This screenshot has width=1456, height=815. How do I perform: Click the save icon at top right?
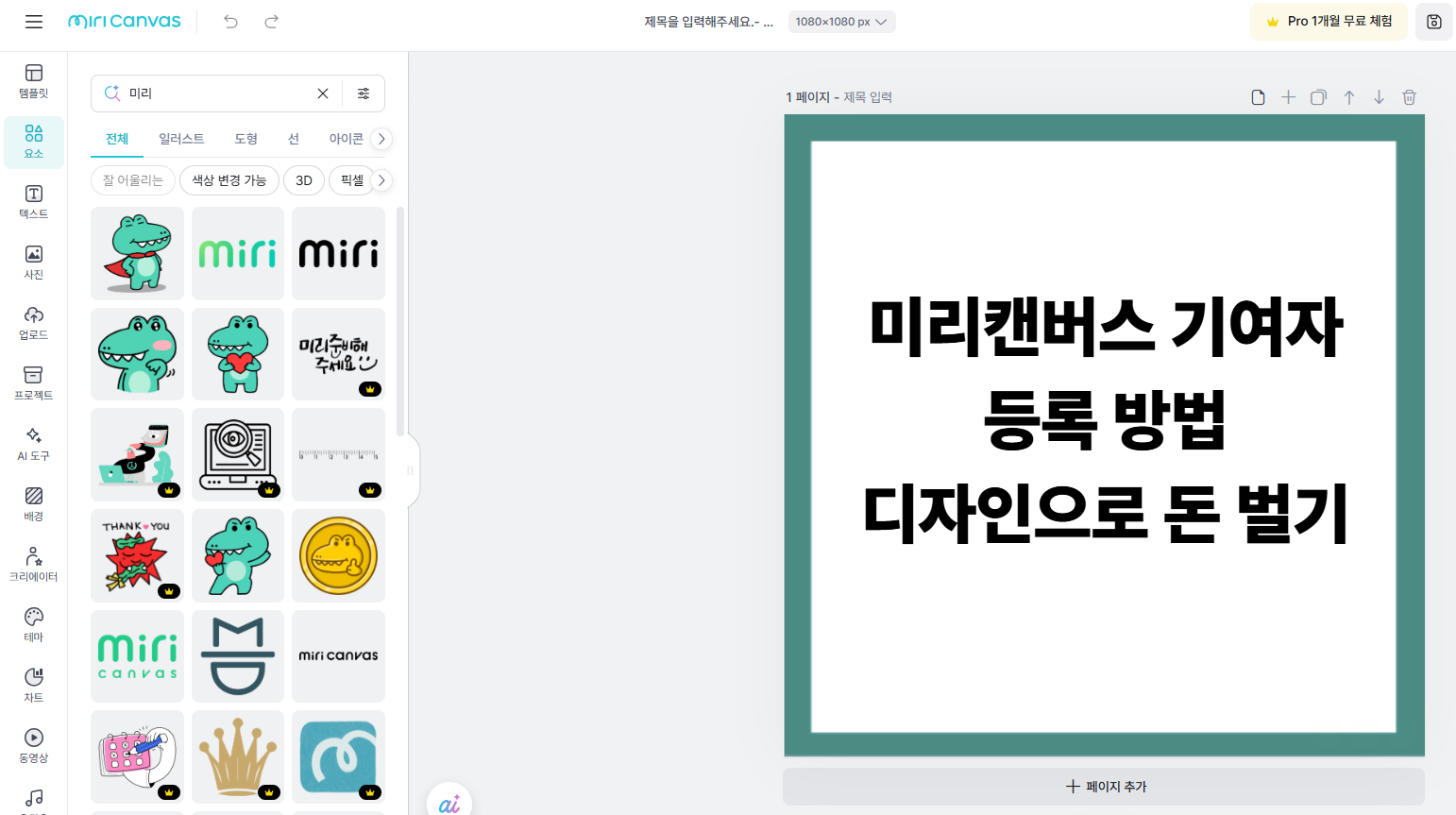pos(1434,22)
